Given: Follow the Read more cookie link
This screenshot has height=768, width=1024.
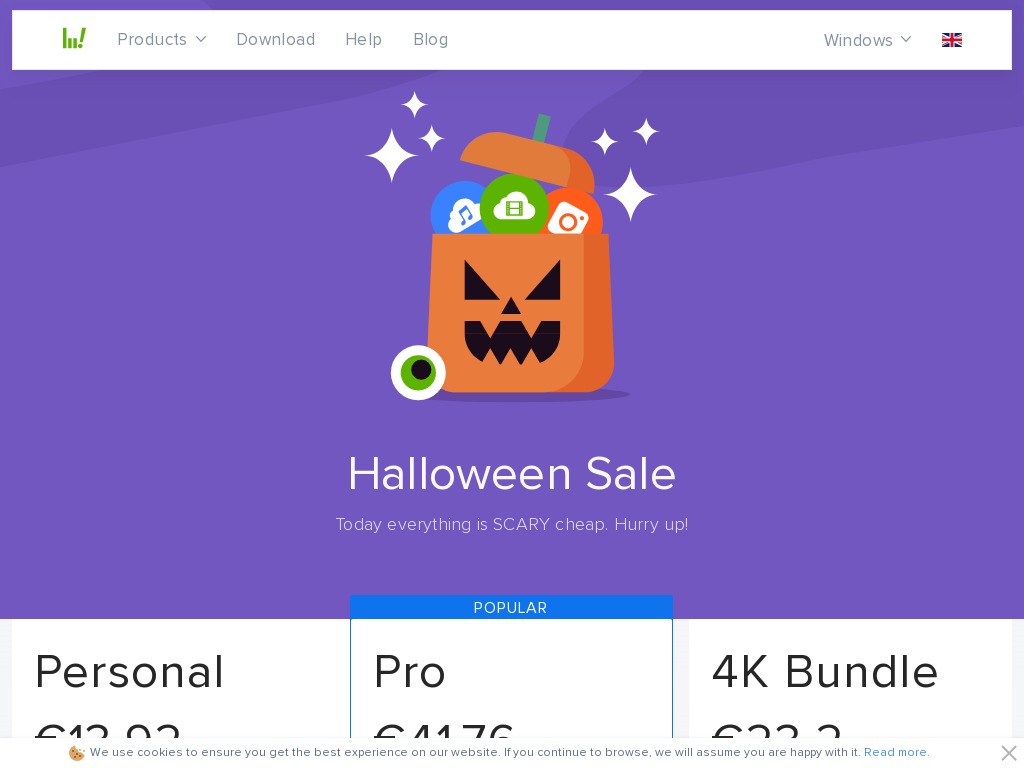Looking at the screenshot, I should coord(896,752).
